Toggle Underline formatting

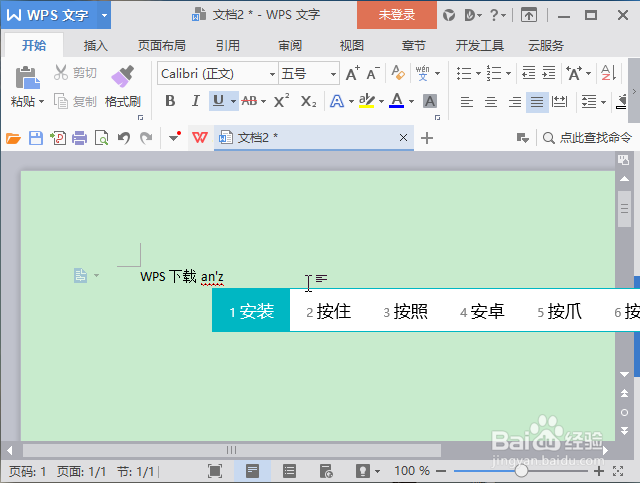point(218,100)
